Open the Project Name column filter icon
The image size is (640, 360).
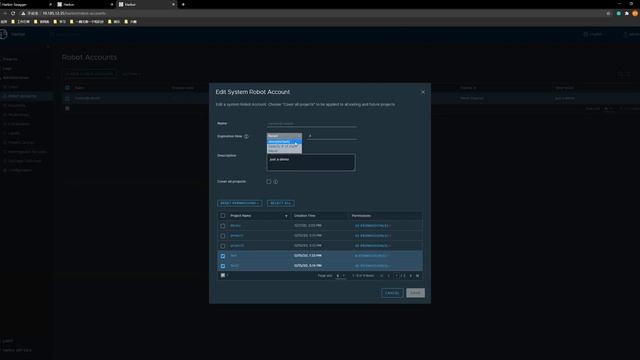(x=286, y=216)
